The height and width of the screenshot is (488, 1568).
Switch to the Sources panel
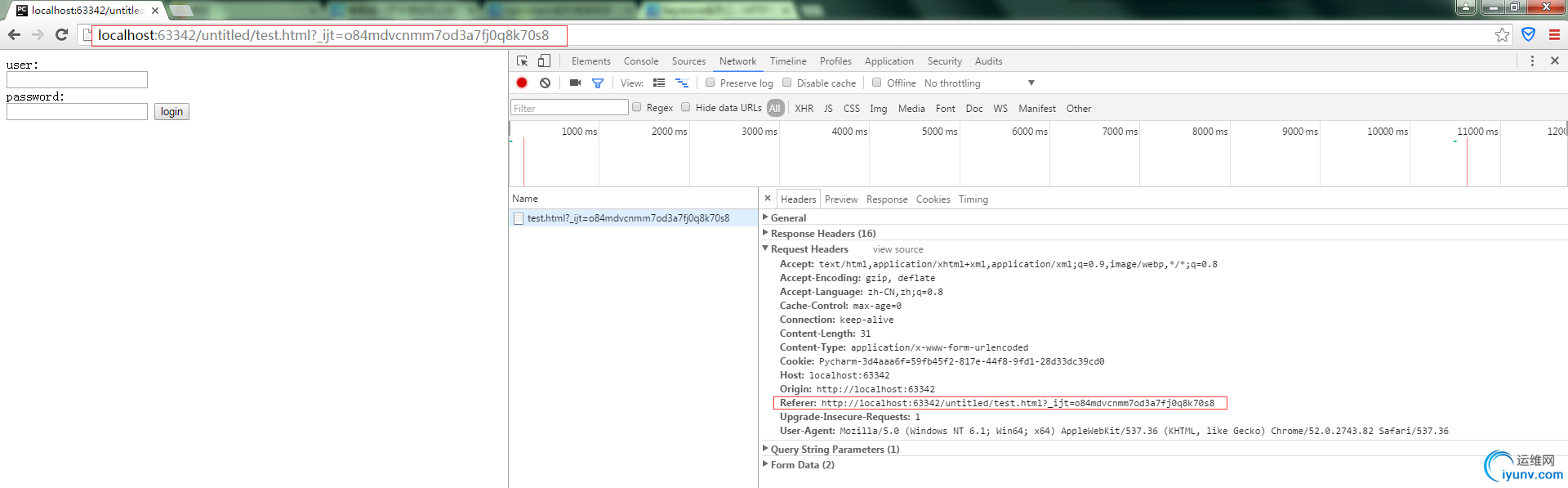tap(688, 61)
